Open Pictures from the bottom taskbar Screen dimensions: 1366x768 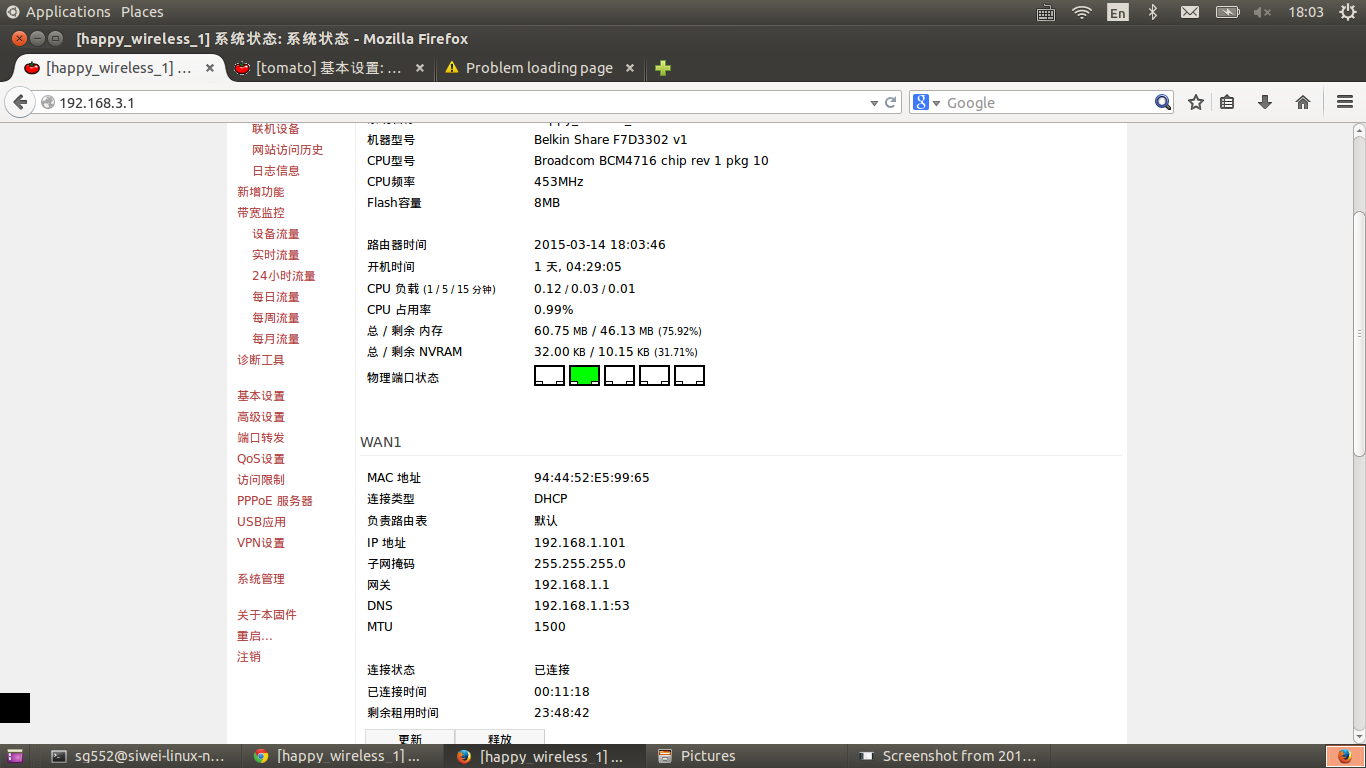[x=707, y=756]
